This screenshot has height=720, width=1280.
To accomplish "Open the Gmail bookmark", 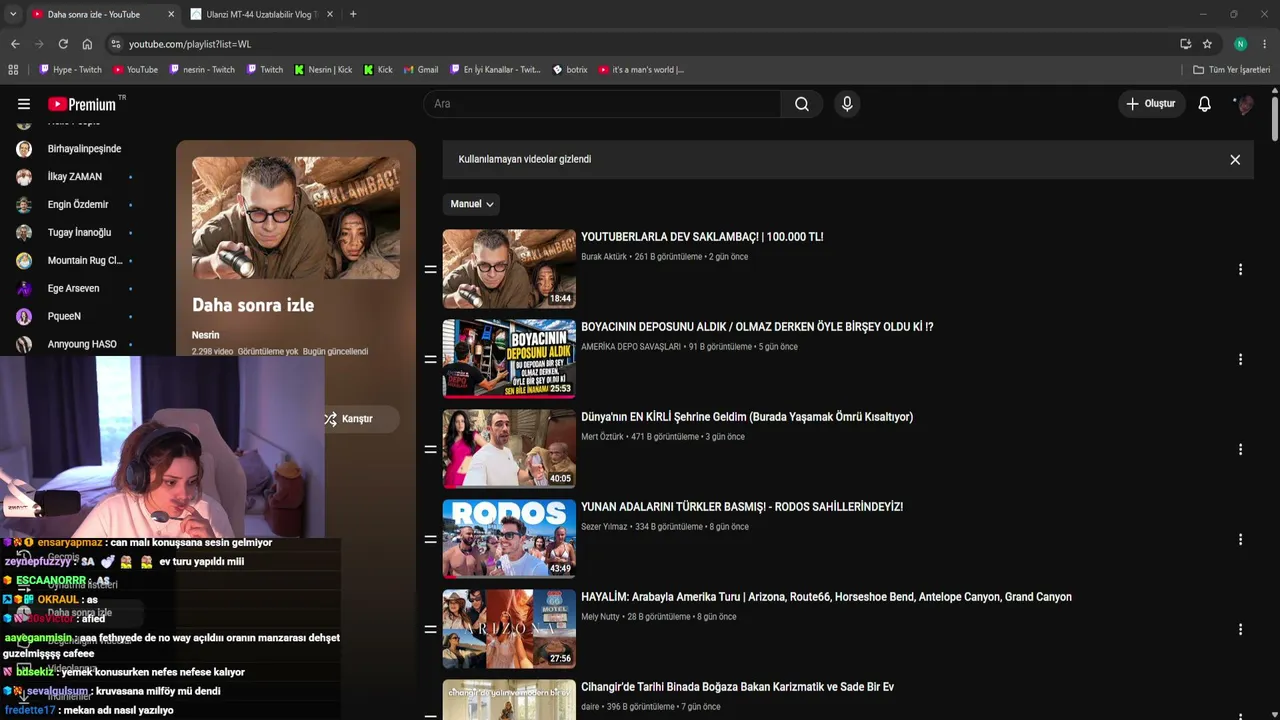I will (x=421, y=70).
